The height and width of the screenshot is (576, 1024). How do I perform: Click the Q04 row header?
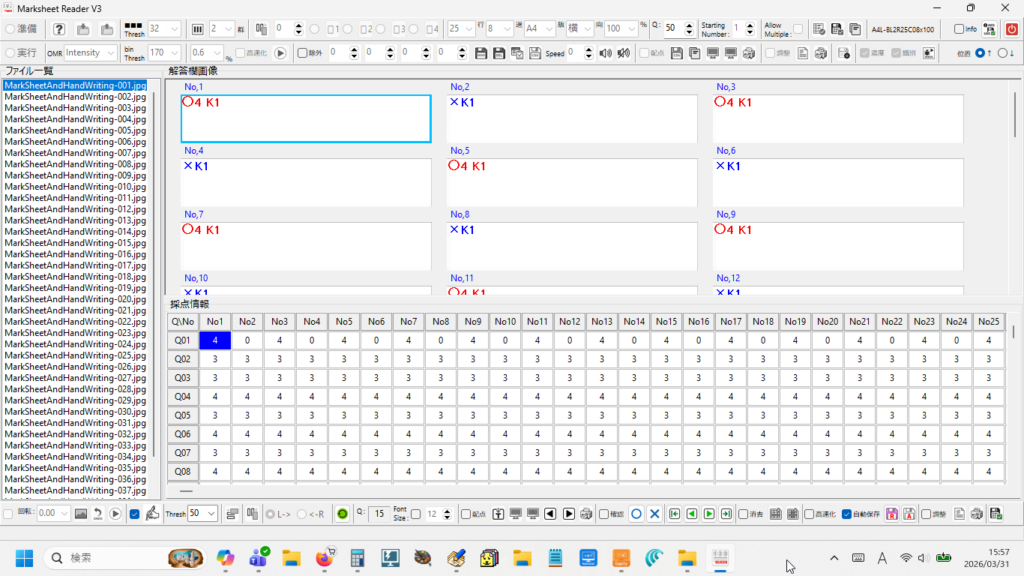tap(183, 396)
